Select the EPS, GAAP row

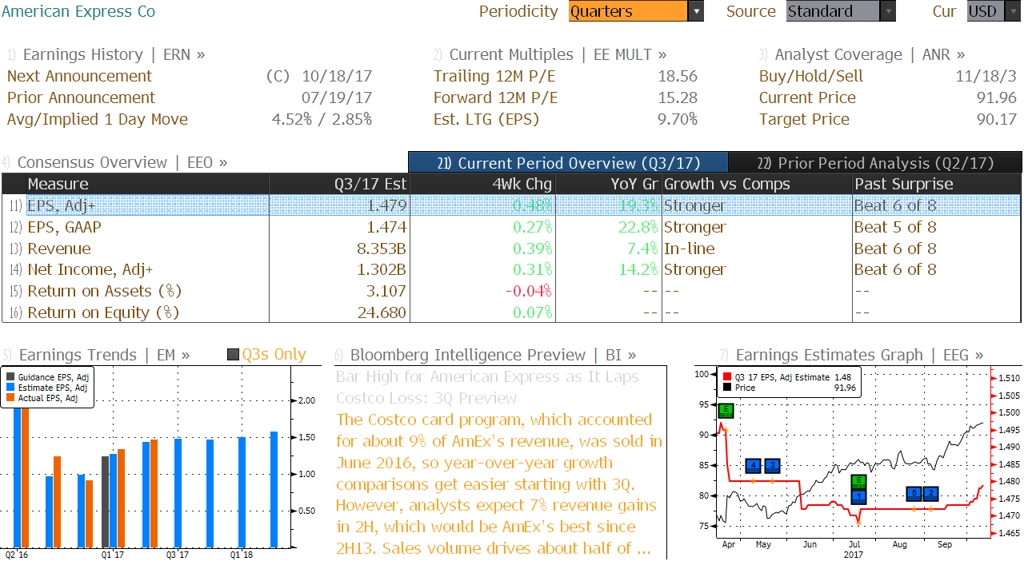pyautogui.click(x=511, y=227)
